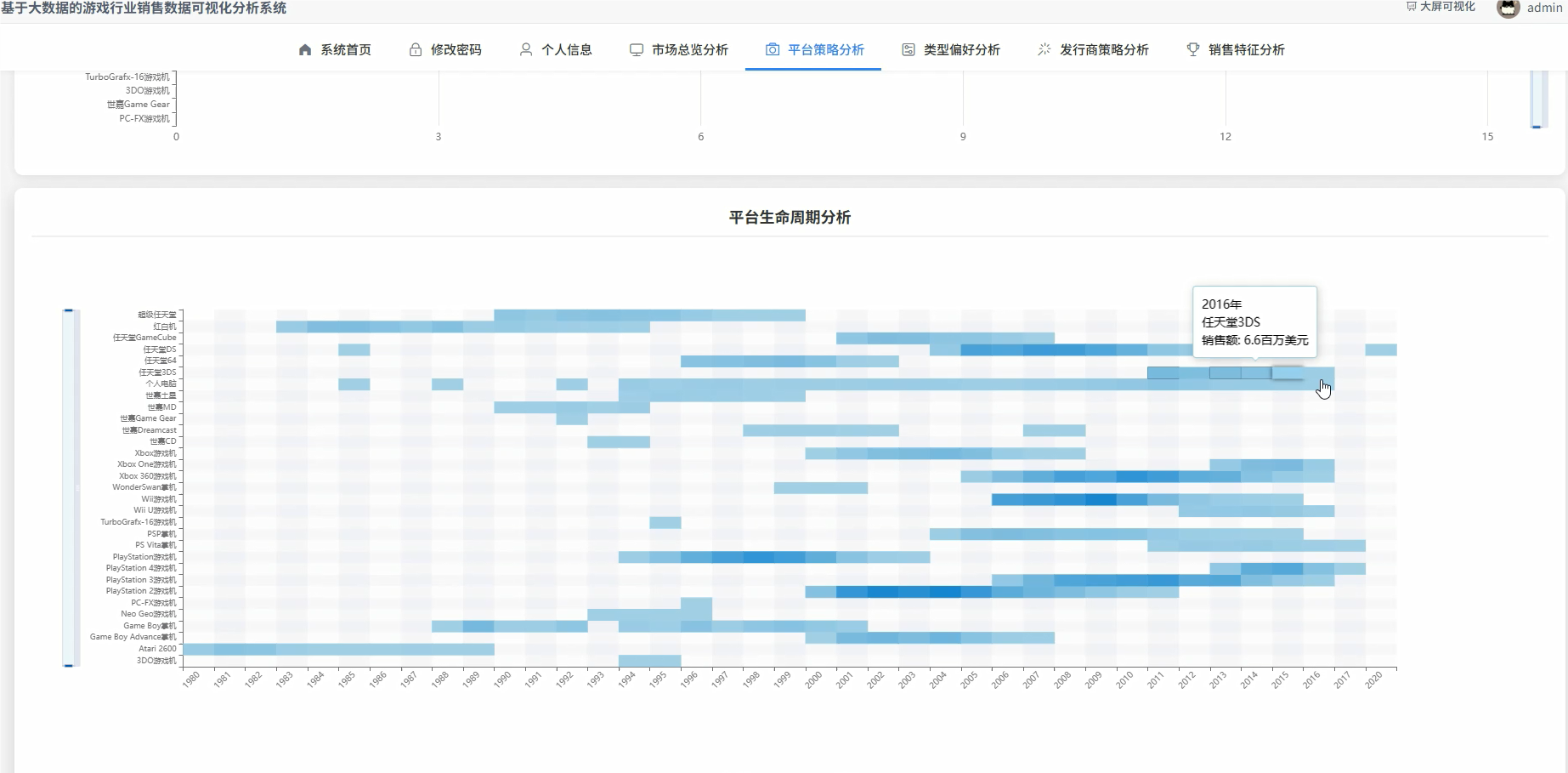1568x773 pixels.
Task: Click the TurboGrafx-16游戏机 label in upper chart
Action: (127, 77)
